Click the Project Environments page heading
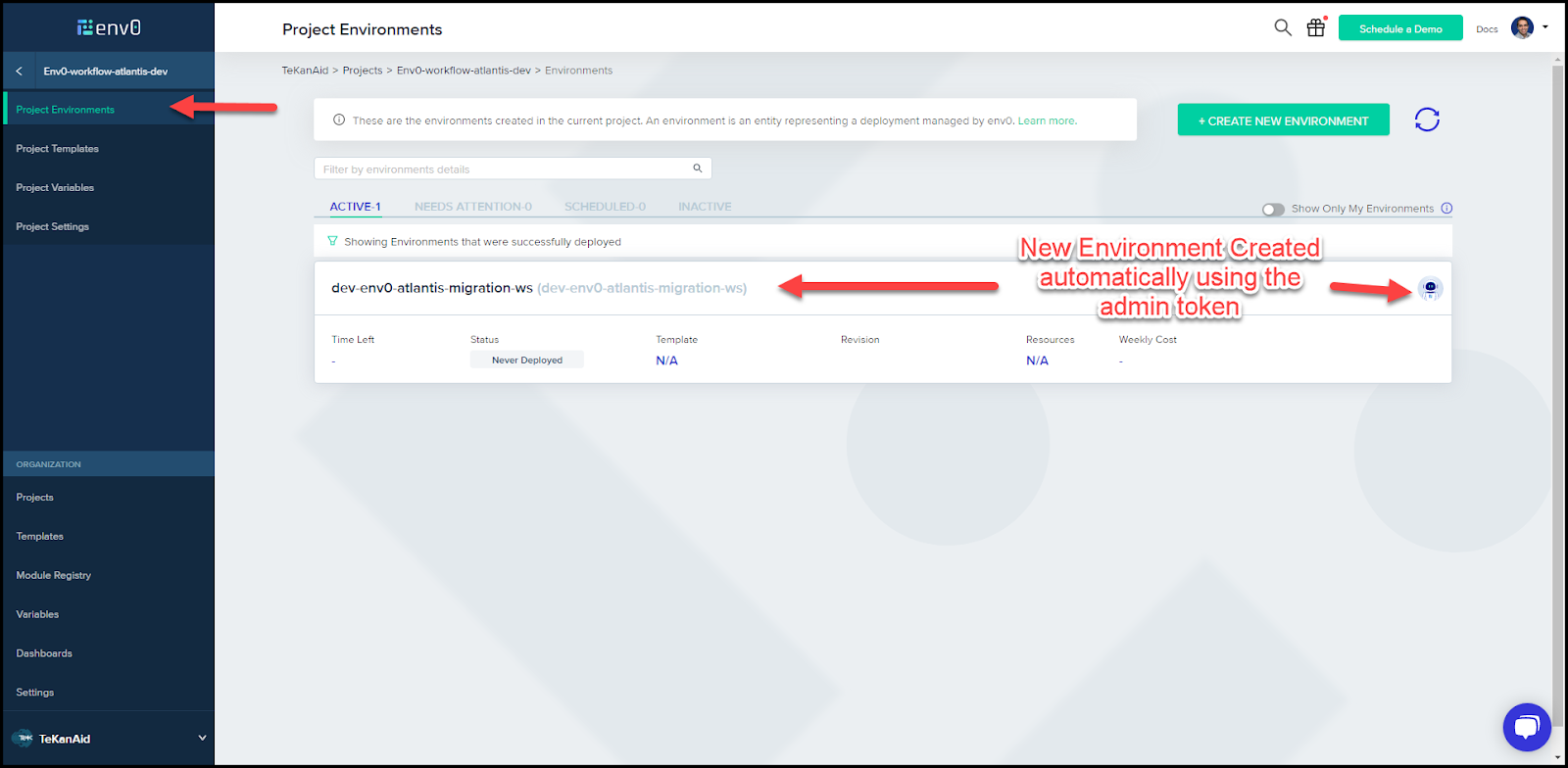This screenshot has width=1568, height=768. pos(363,29)
